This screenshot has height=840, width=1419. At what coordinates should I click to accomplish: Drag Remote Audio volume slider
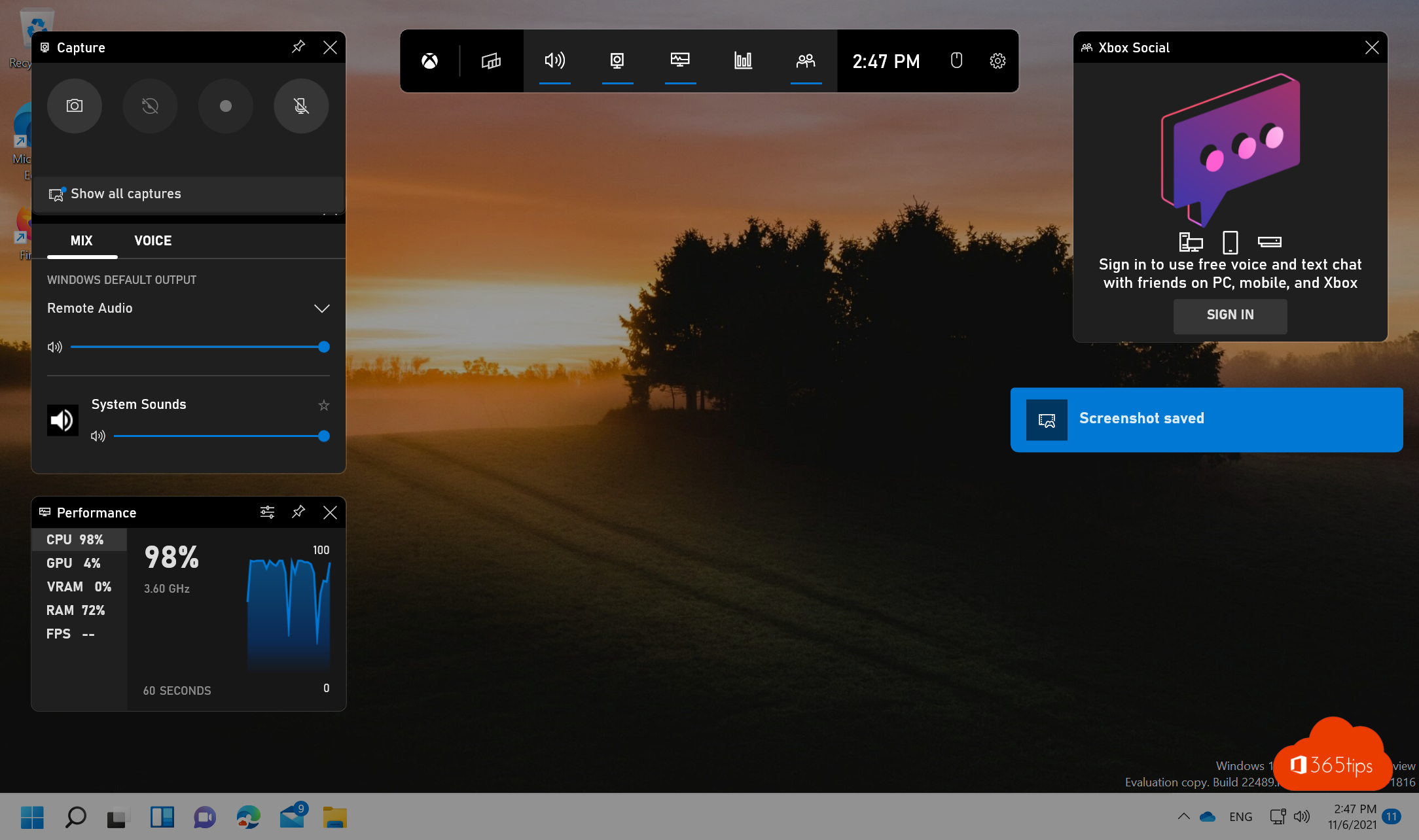pos(323,346)
